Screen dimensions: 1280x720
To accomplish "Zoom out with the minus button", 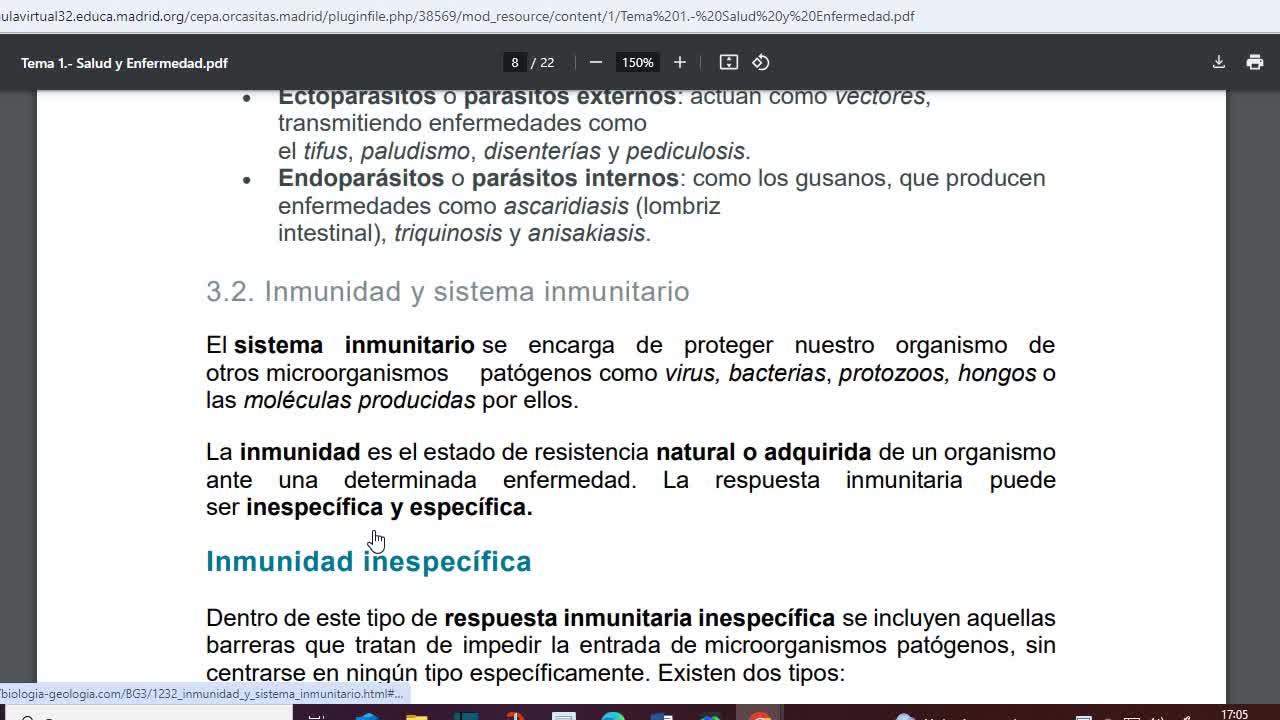I will tap(596, 62).
